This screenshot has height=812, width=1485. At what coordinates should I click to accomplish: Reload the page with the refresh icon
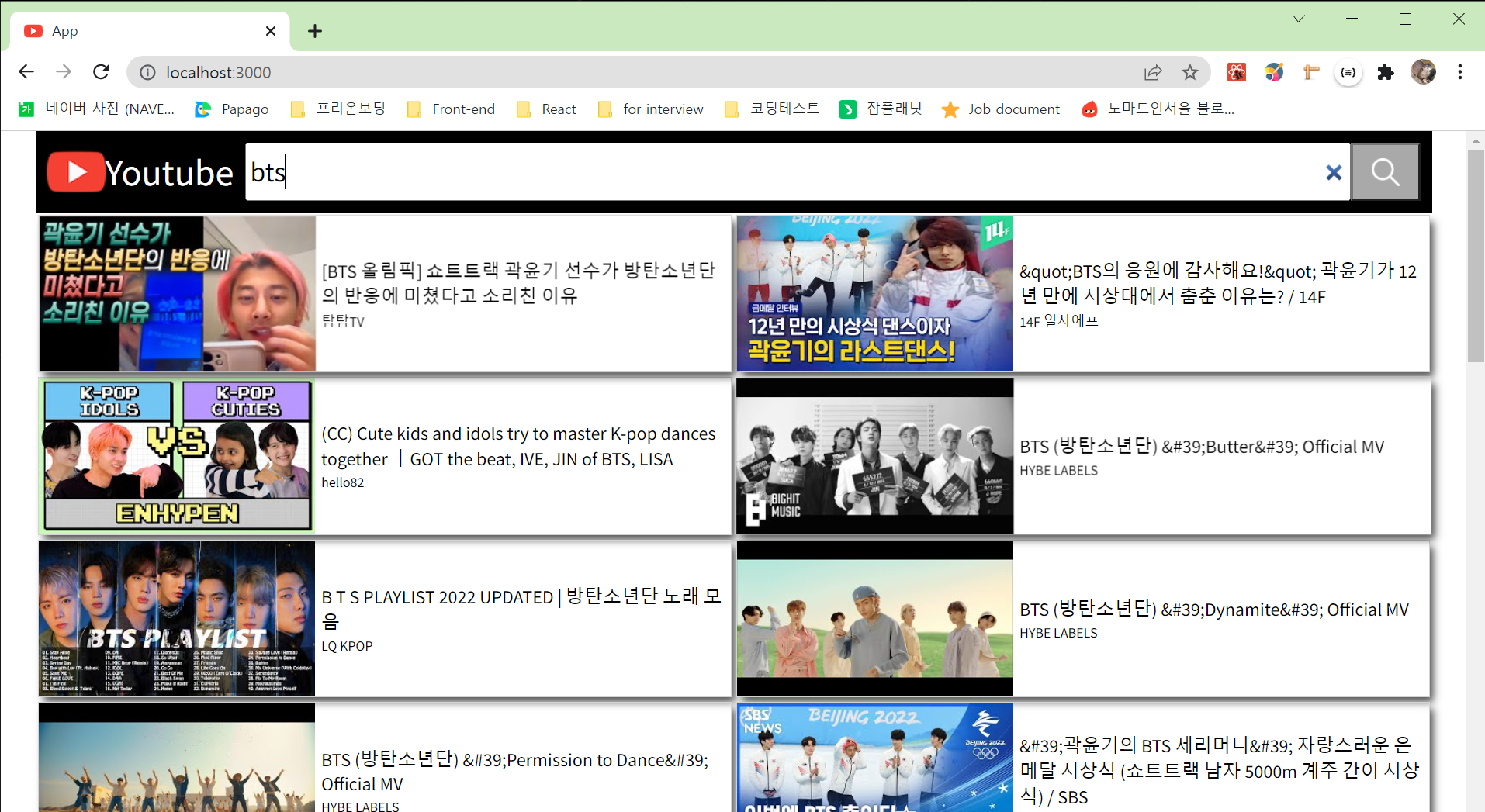(x=101, y=71)
